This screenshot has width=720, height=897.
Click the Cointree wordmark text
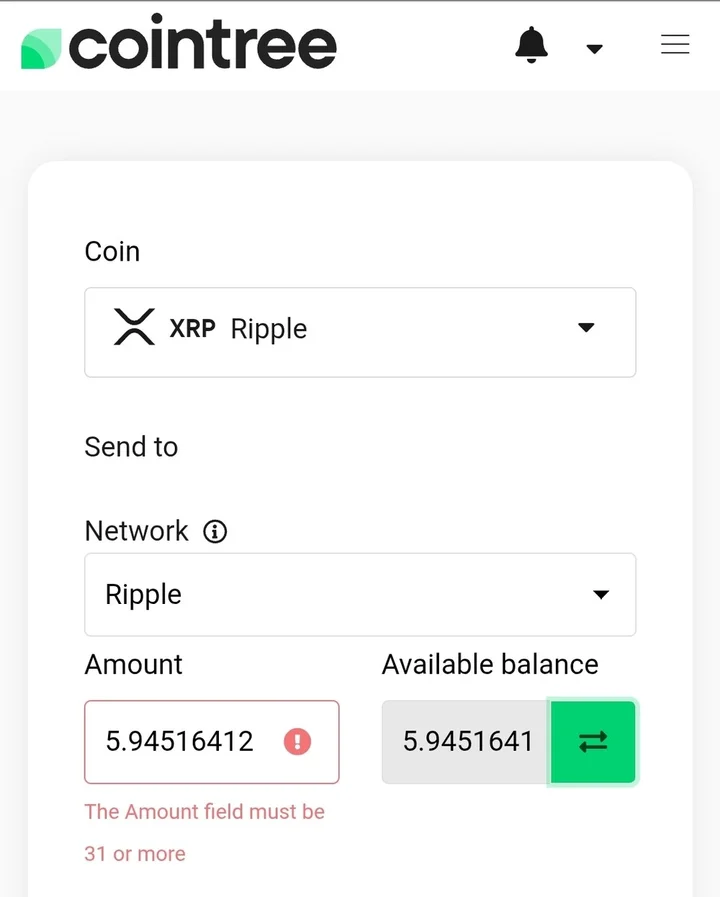203,45
